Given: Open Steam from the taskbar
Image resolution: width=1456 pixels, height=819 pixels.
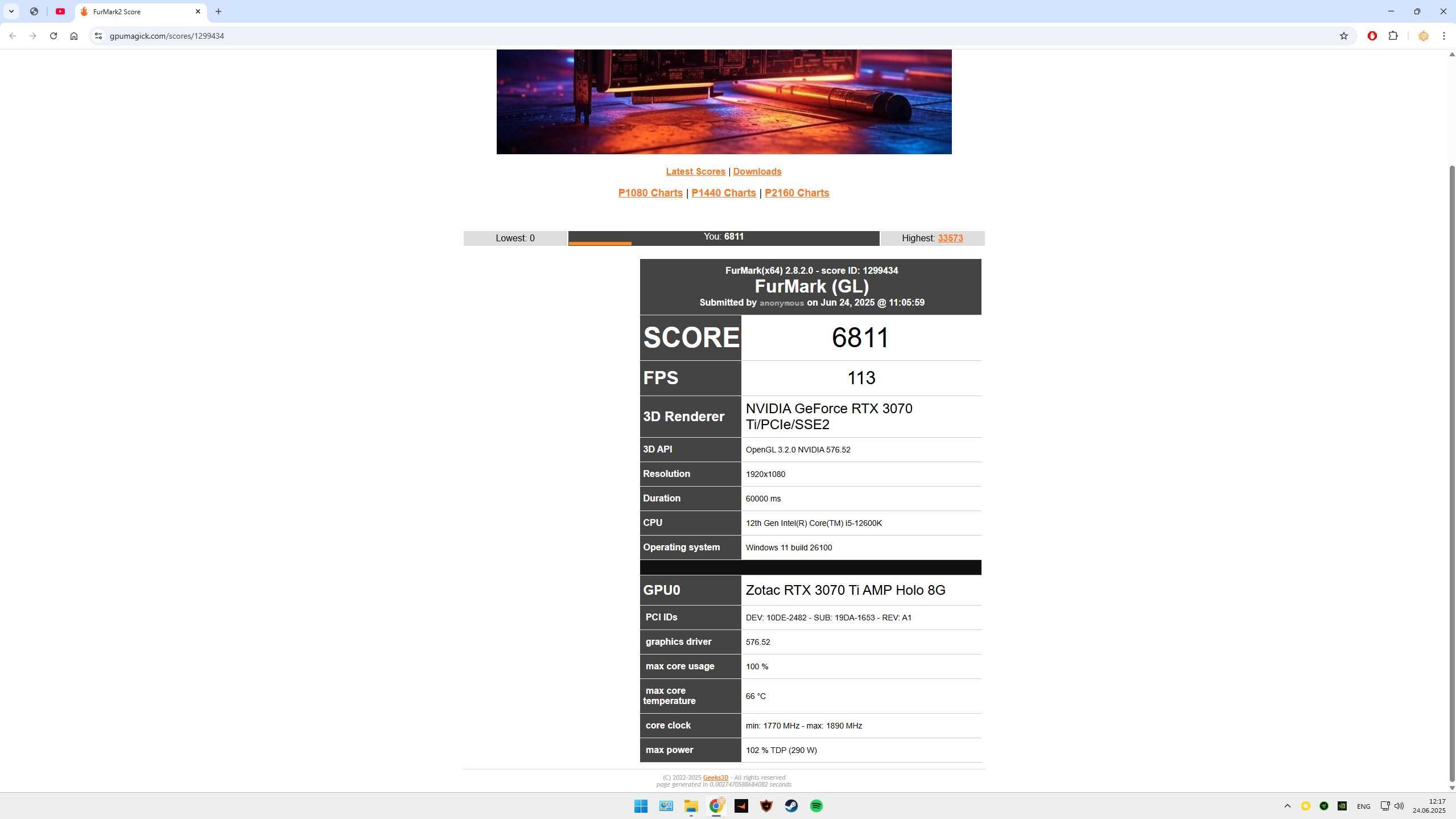Looking at the screenshot, I should 791,806.
